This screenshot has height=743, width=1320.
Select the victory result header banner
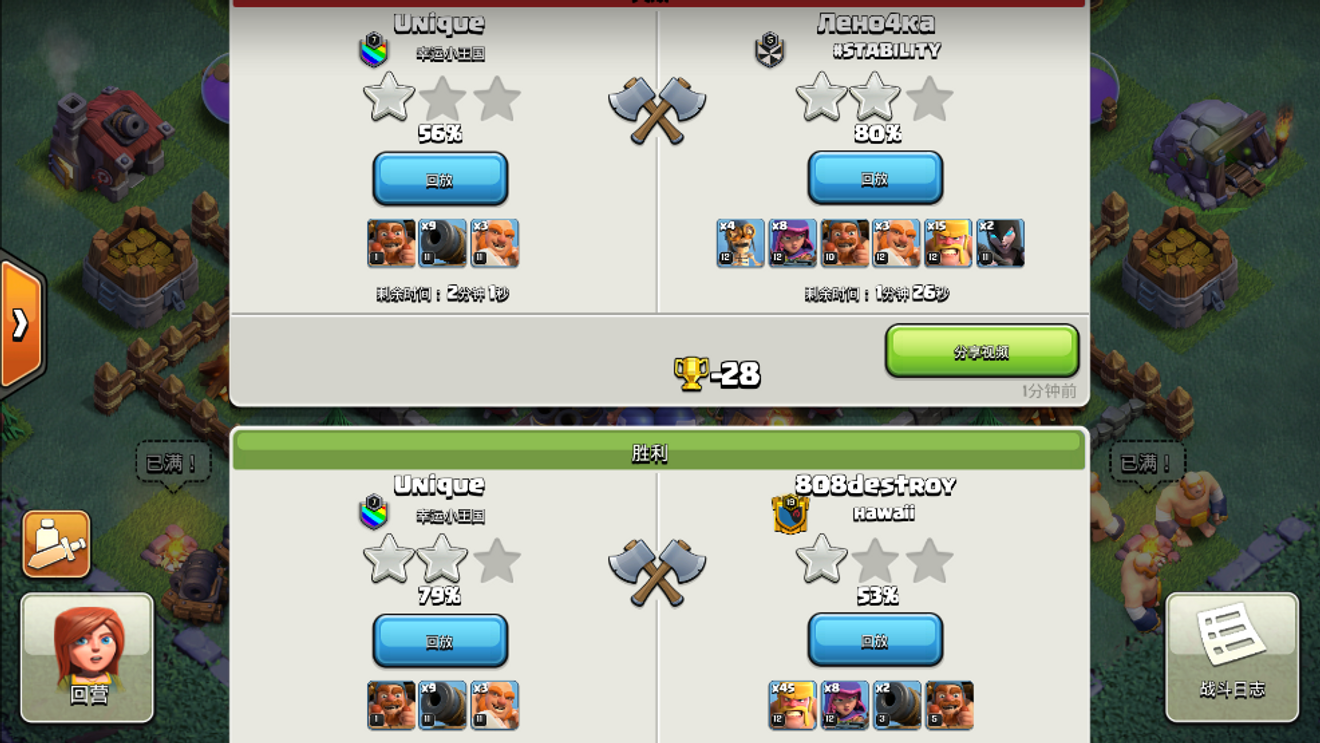[x=659, y=451]
